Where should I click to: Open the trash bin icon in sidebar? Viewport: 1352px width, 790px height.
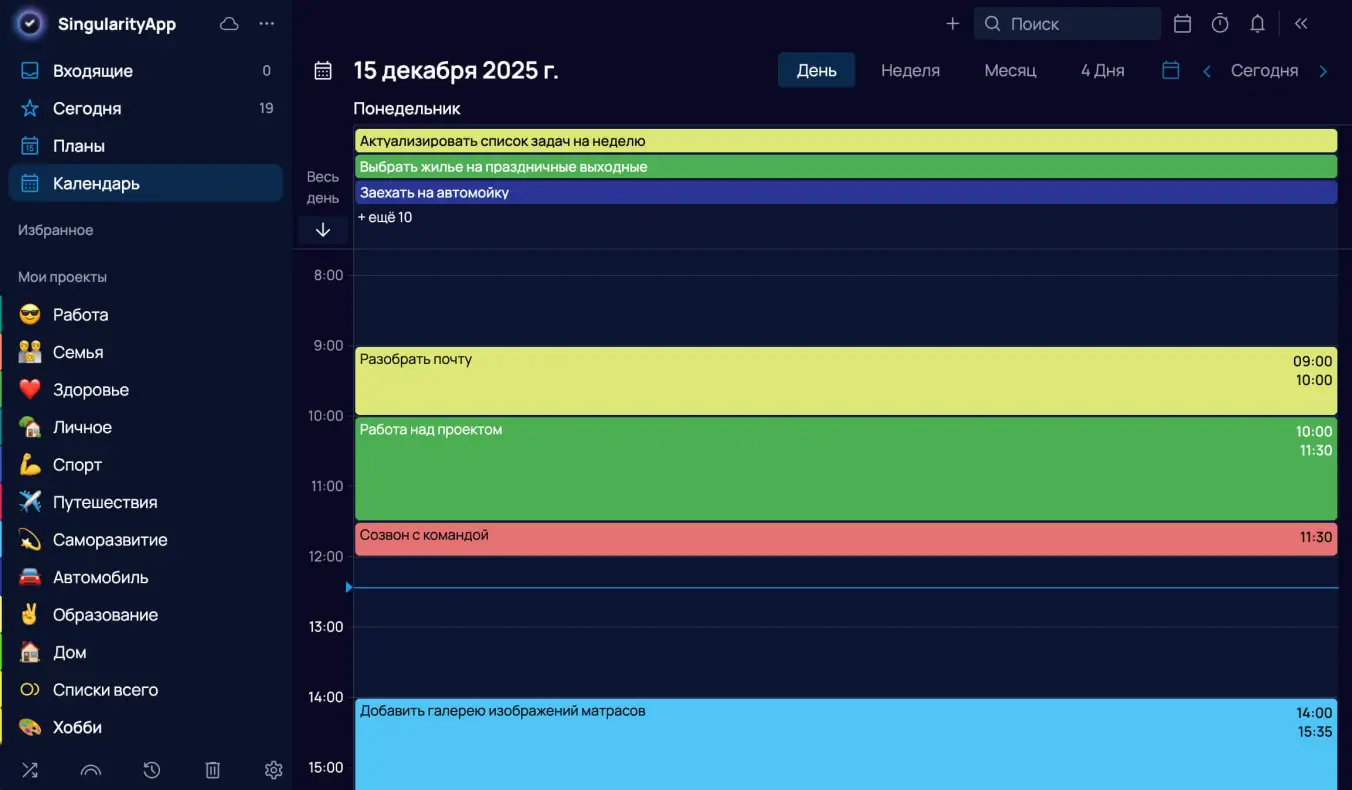point(212,769)
